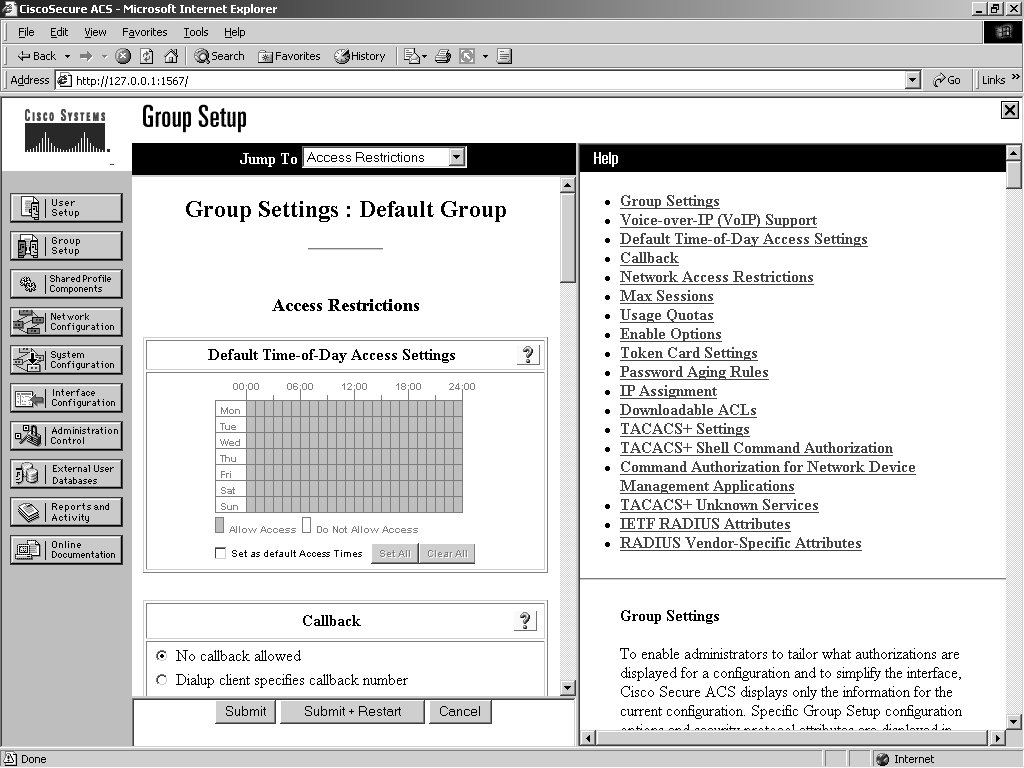The image size is (1024, 768).
Task: Open Group Setup in the sidebar
Action: tap(66, 246)
